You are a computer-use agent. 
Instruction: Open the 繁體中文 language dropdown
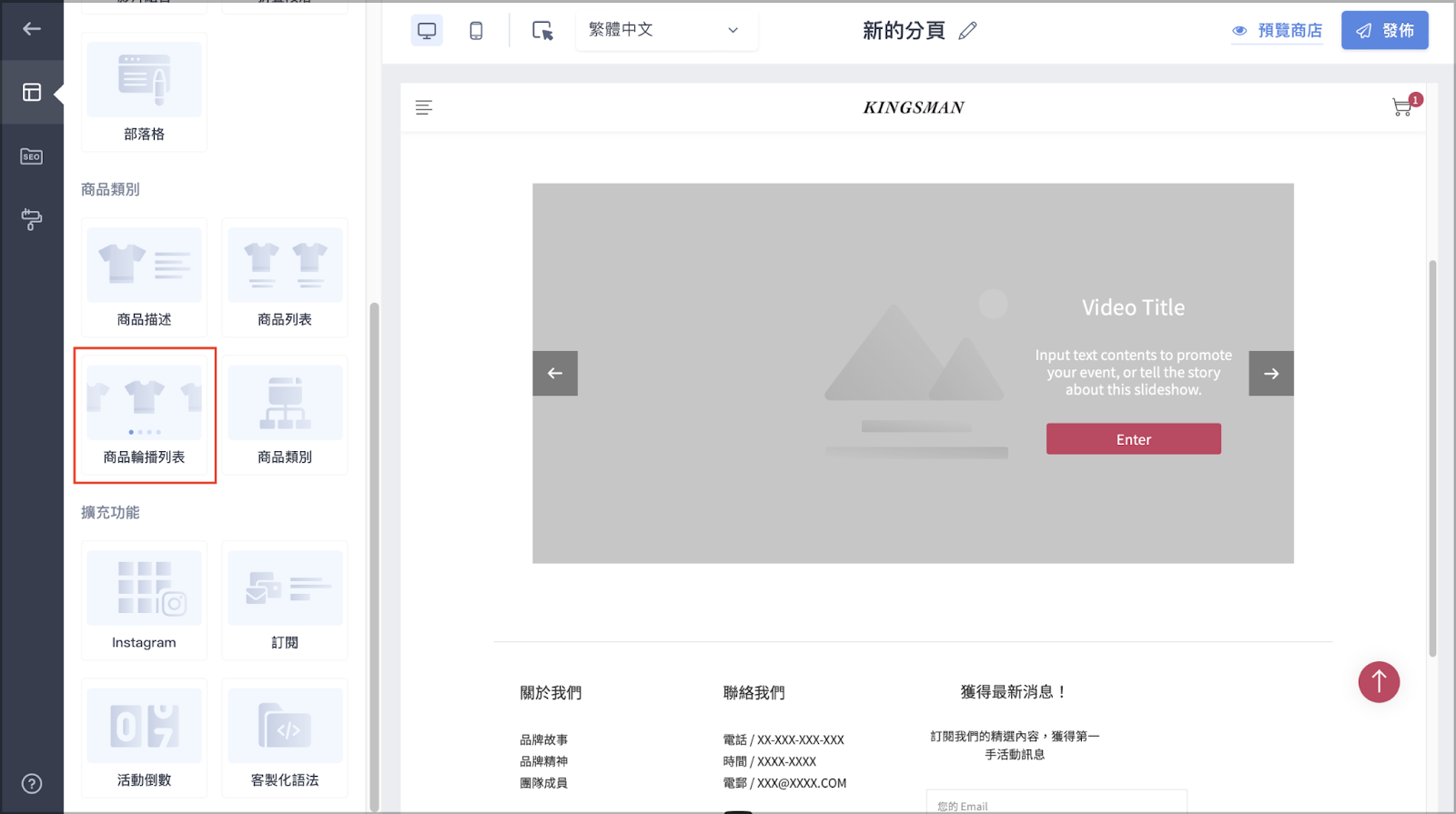coord(666,30)
